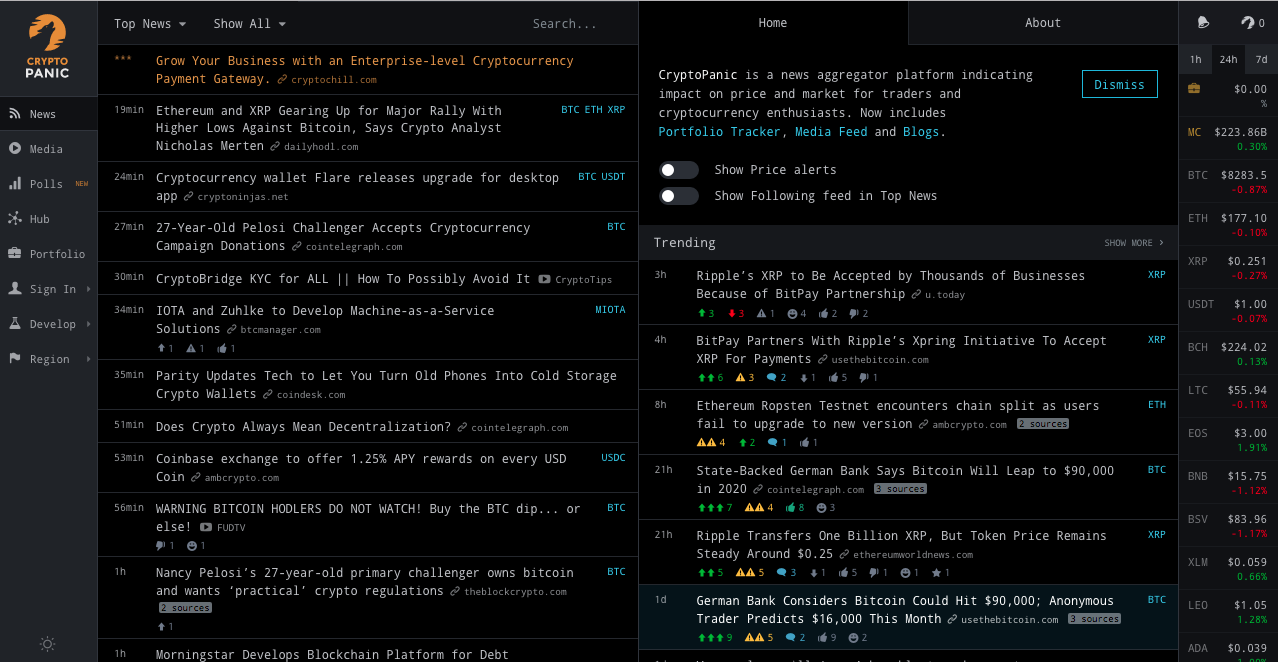Click star save icon on Ripple Transfers One Billion story

point(941,573)
